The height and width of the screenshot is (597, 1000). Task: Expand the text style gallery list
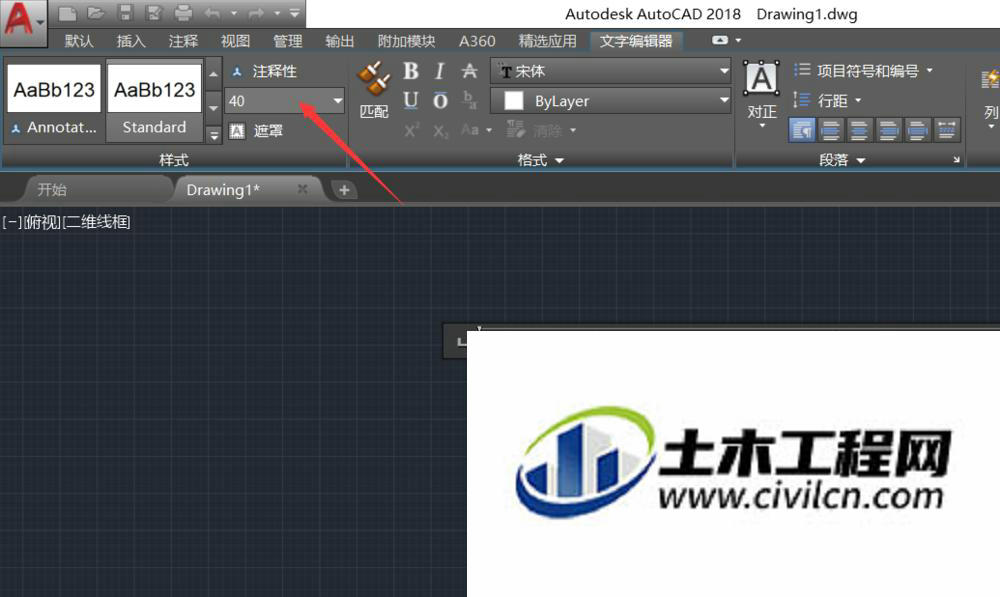tap(214, 134)
